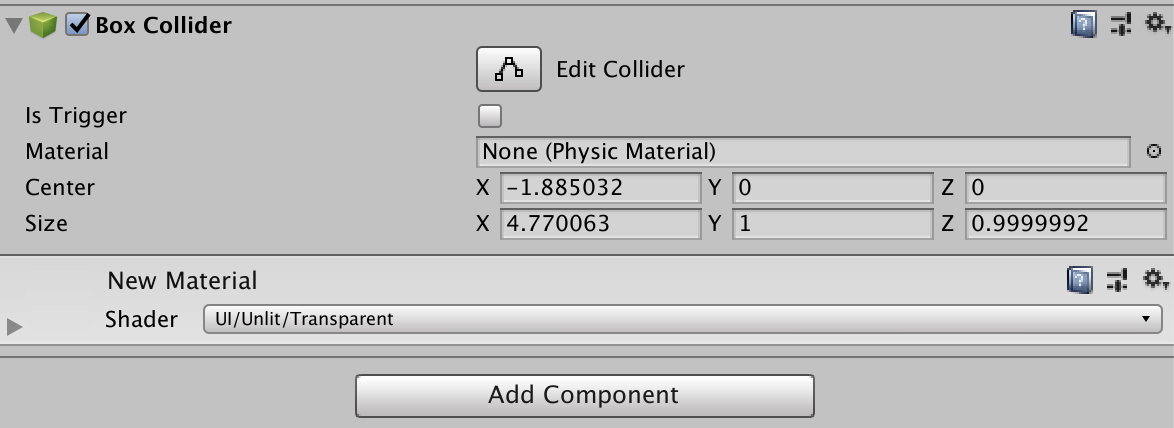This screenshot has width=1174, height=428.
Task: Expand the New Material properties foldout
Action: click(13, 326)
